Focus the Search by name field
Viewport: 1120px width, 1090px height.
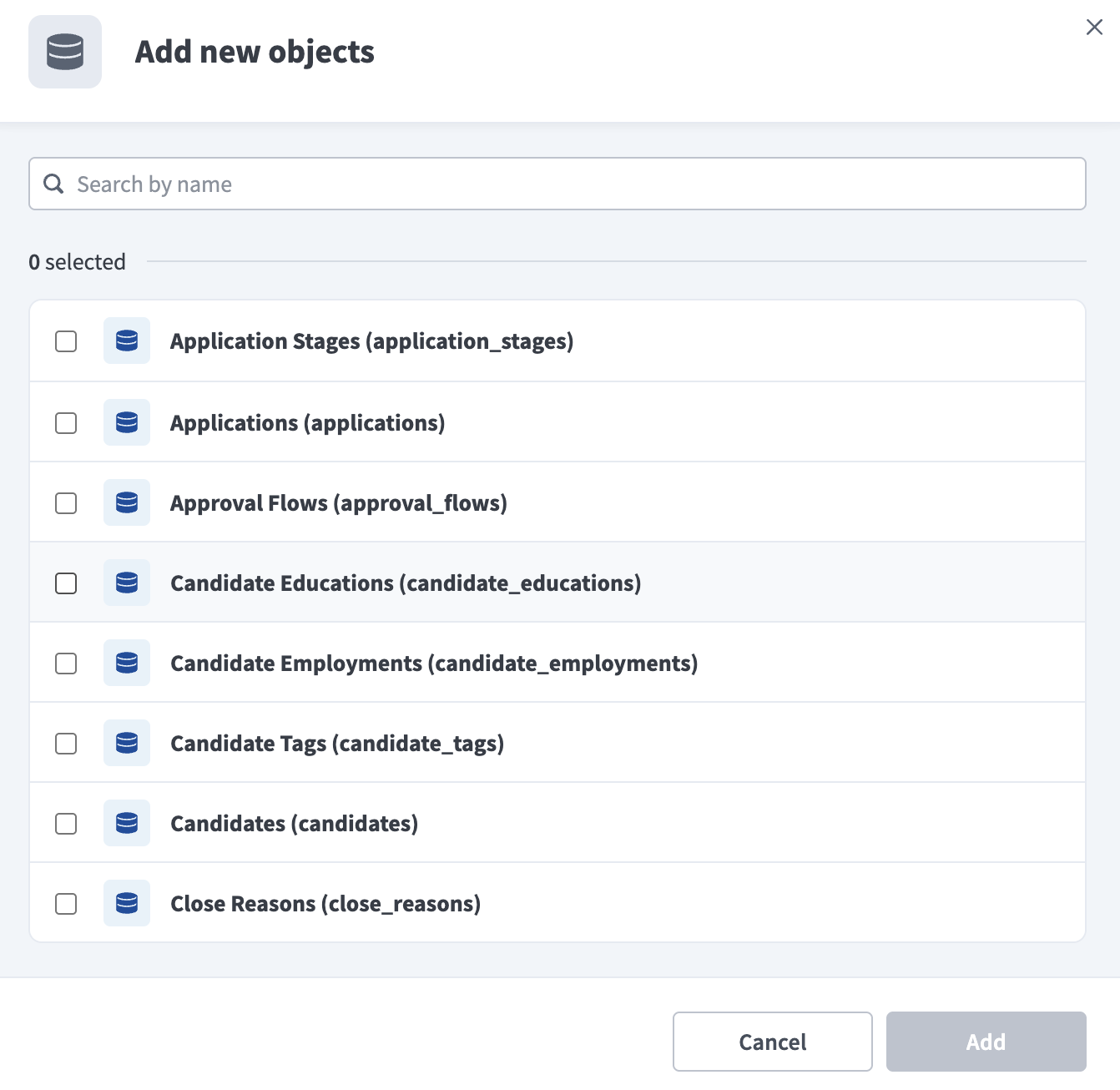point(557,184)
